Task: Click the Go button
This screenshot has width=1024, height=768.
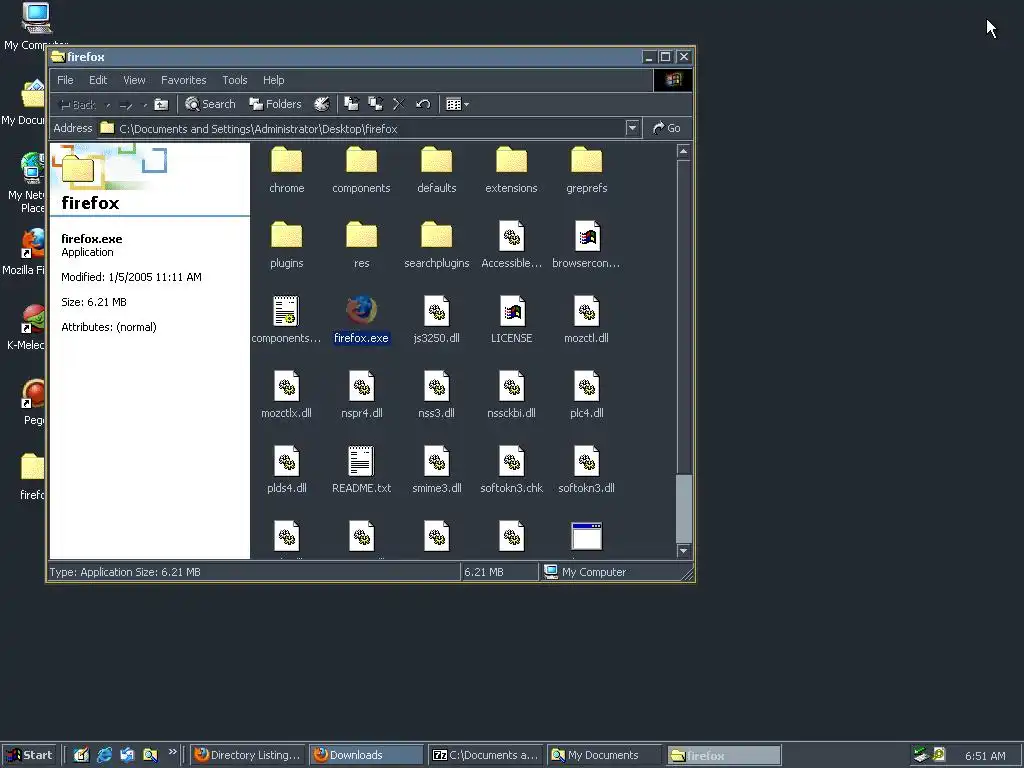Action: coord(667,128)
